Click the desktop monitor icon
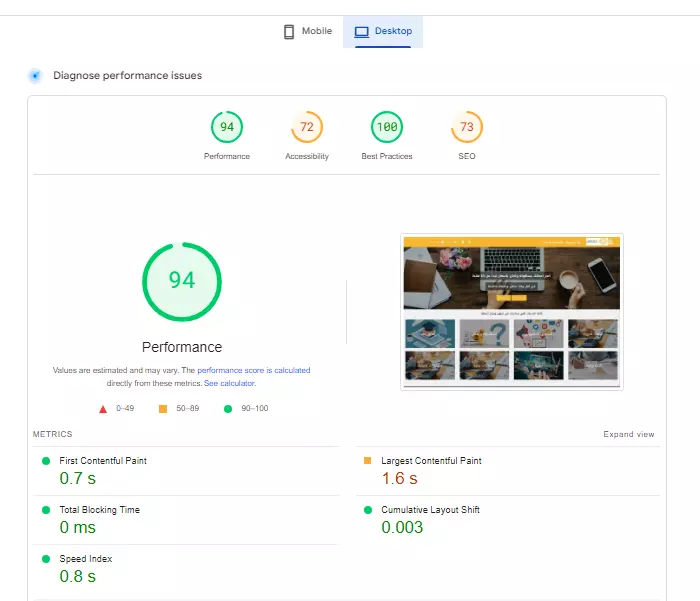The image size is (700, 601). (362, 32)
